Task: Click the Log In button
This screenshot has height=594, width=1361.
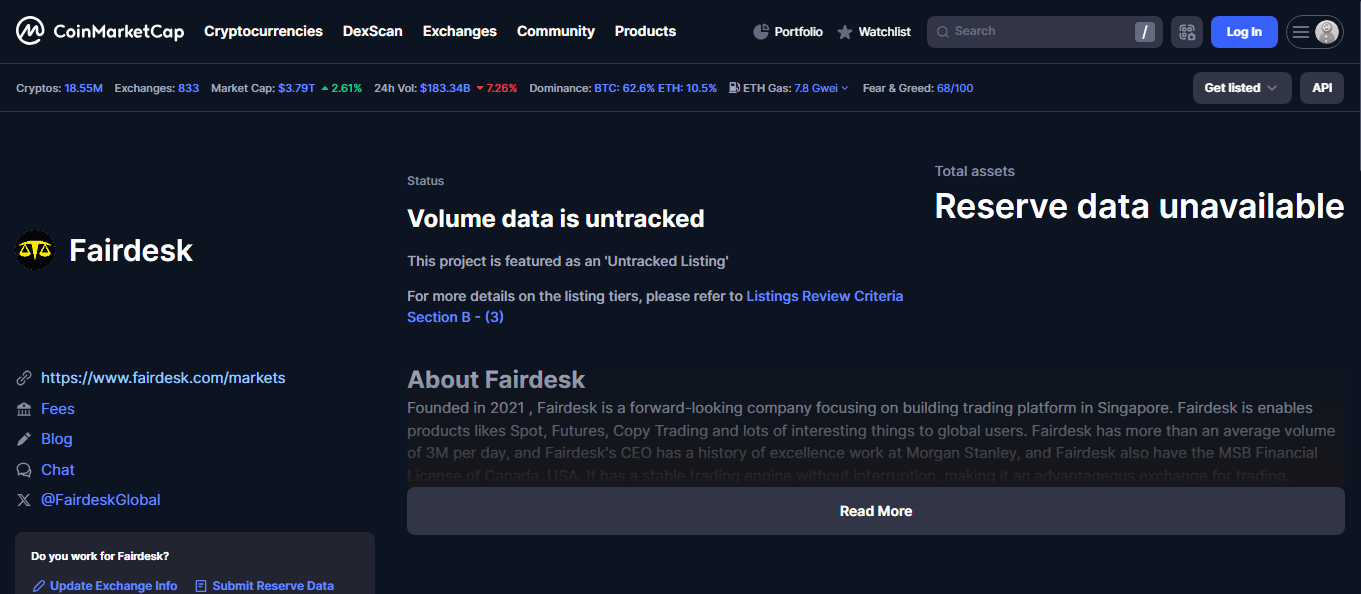Action: point(1243,32)
